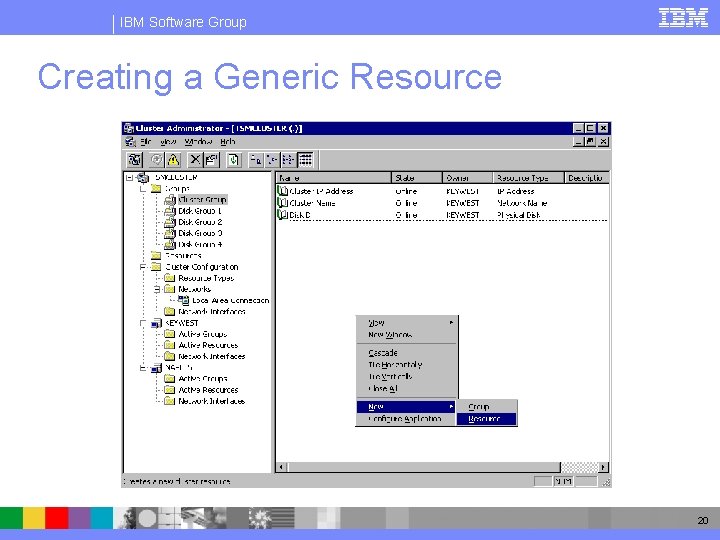Viewport: 720px width, 540px height.
Task: Click the horizontal scrollbar thumb in list pane
Action: pyautogui.click(x=424, y=467)
